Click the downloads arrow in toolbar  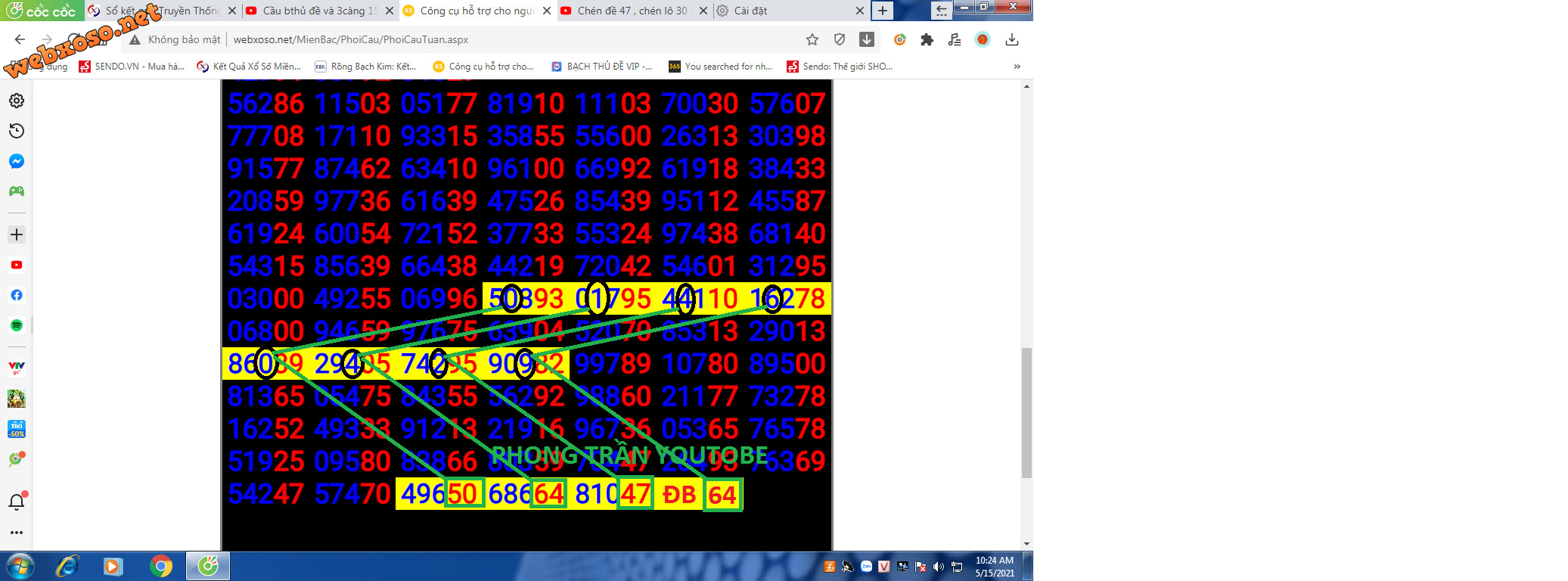[x=1012, y=39]
